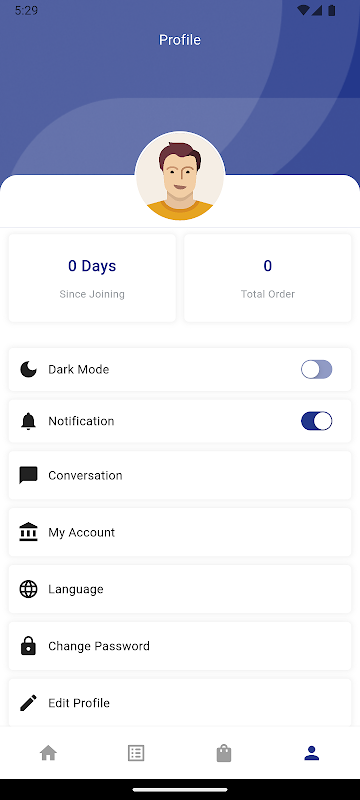Click the crescent moon Dark Mode icon
Image resolution: width=360 pixels, height=800 pixels.
pyautogui.click(x=29, y=369)
